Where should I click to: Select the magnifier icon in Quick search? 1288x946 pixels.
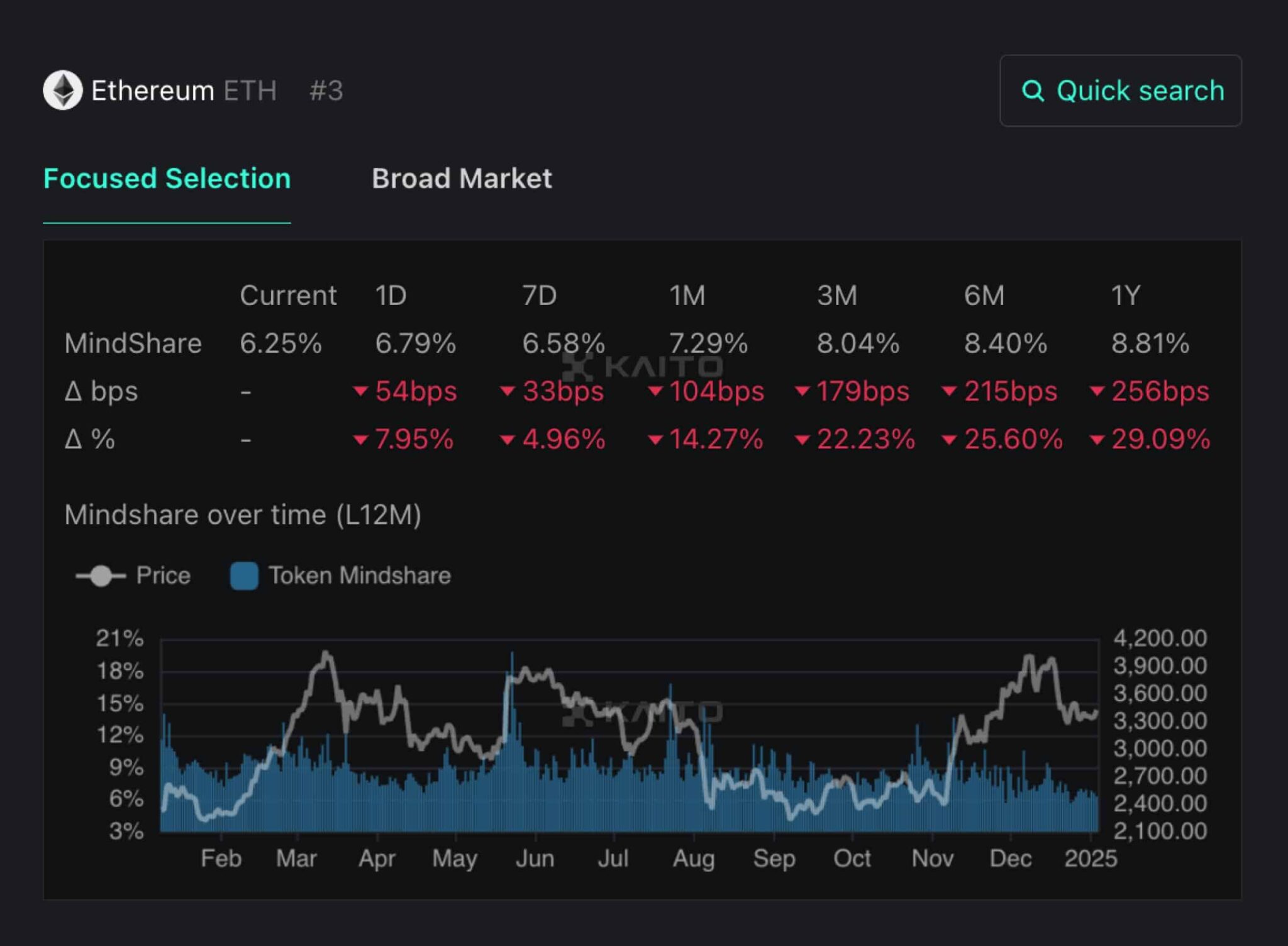1036,91
